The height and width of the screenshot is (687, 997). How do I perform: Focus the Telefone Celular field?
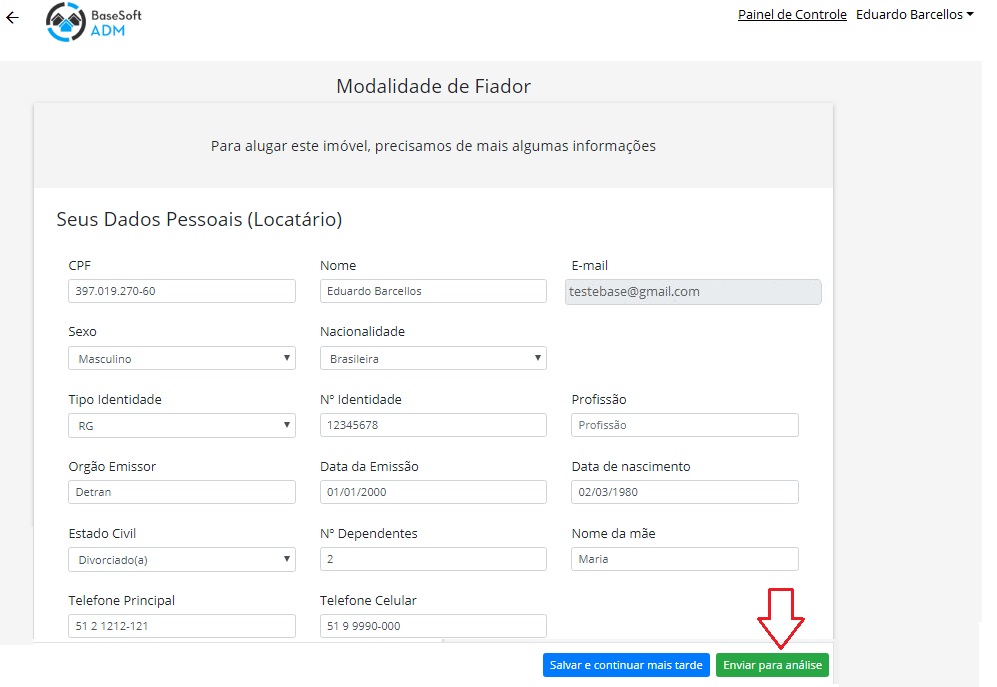(x=433, y=626)
